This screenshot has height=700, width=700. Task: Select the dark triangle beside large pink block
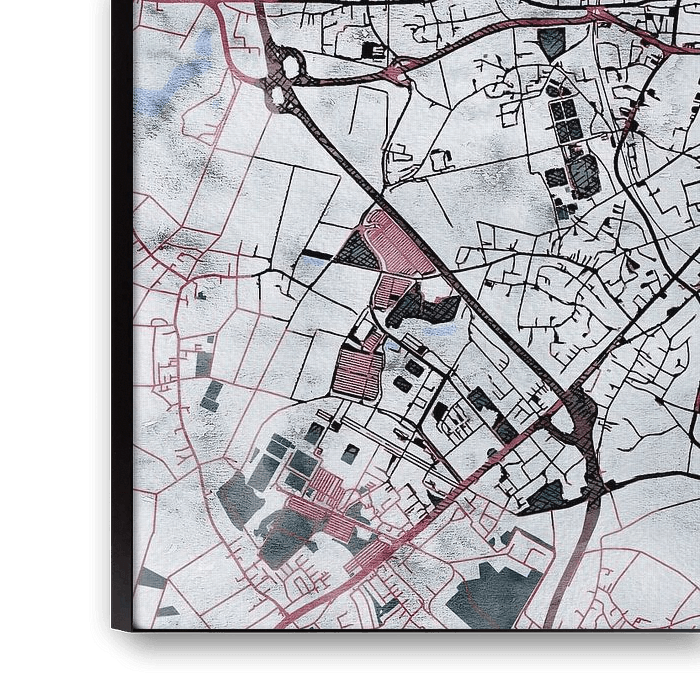pyautogui.click(x=356, y=251)
